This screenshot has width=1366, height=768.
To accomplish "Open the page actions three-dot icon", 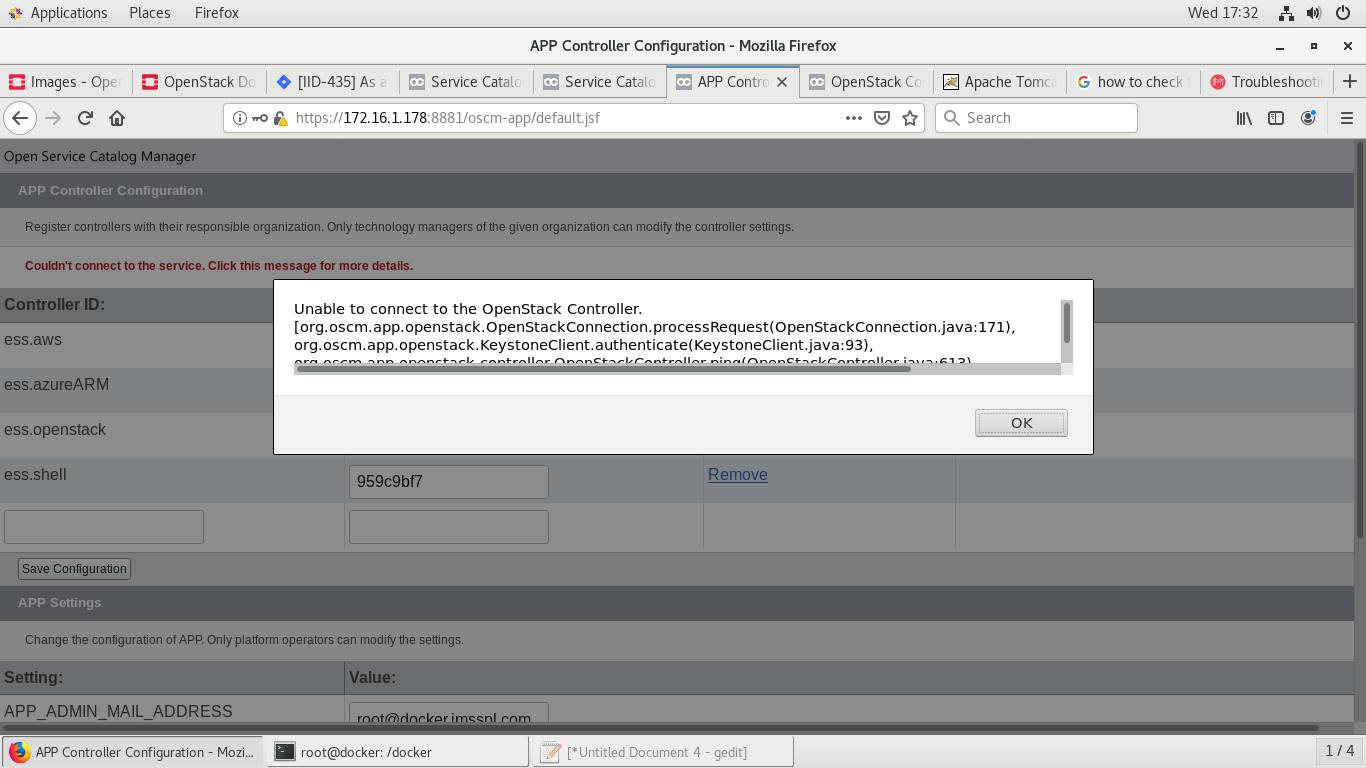I will pyautogui.click(x=853, y=118).
